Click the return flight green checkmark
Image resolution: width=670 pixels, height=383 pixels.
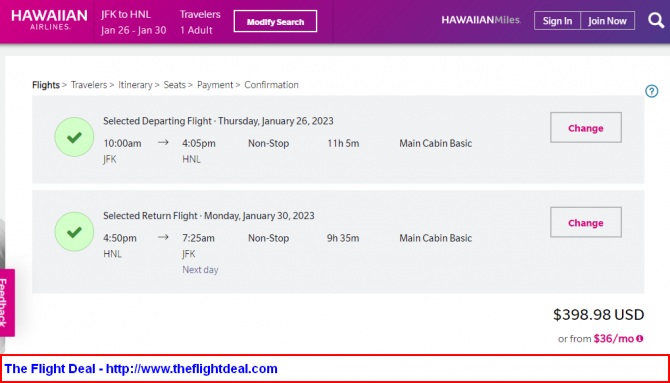tap(74, 232)
